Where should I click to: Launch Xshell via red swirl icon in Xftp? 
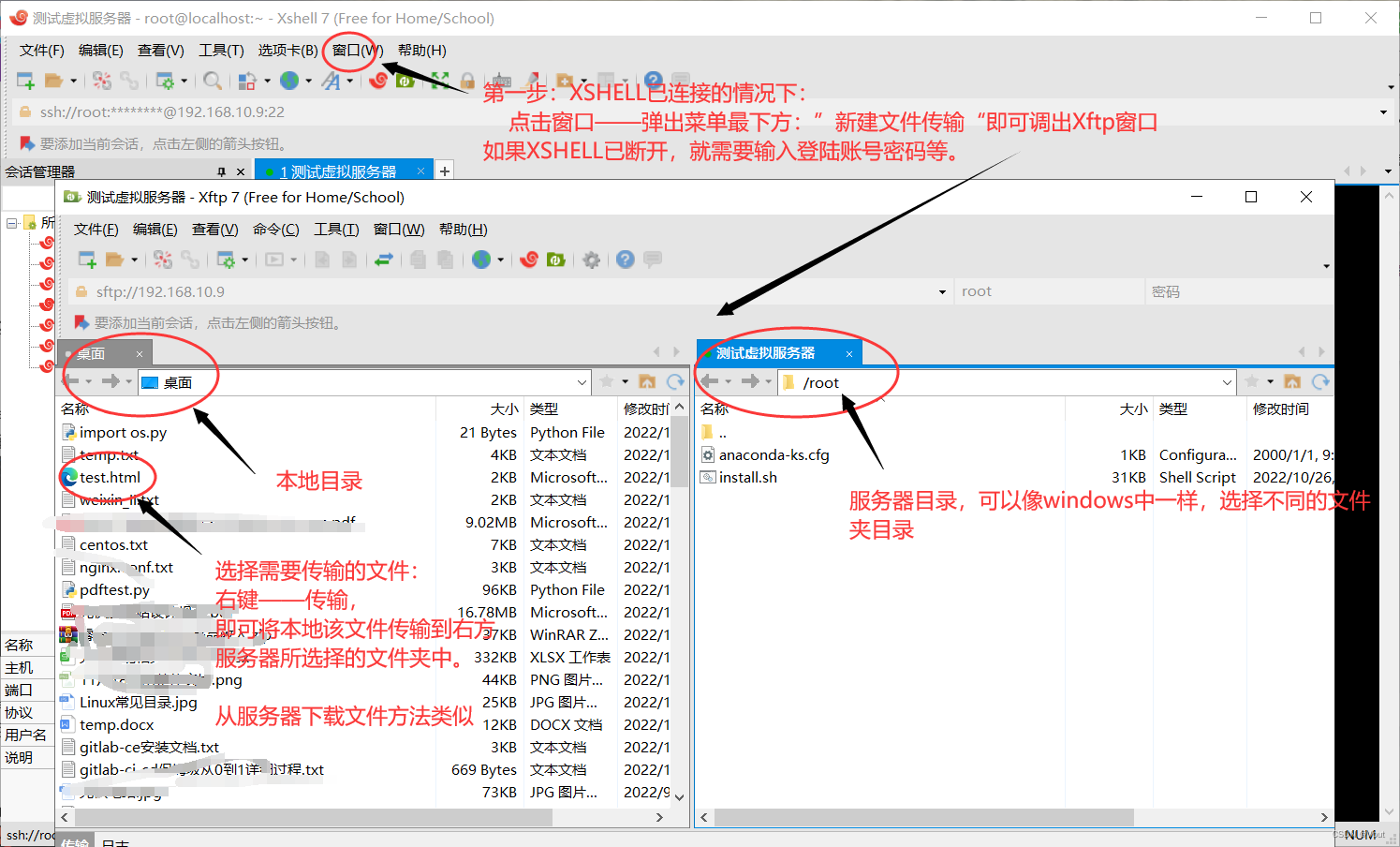(x=529, y=260)
